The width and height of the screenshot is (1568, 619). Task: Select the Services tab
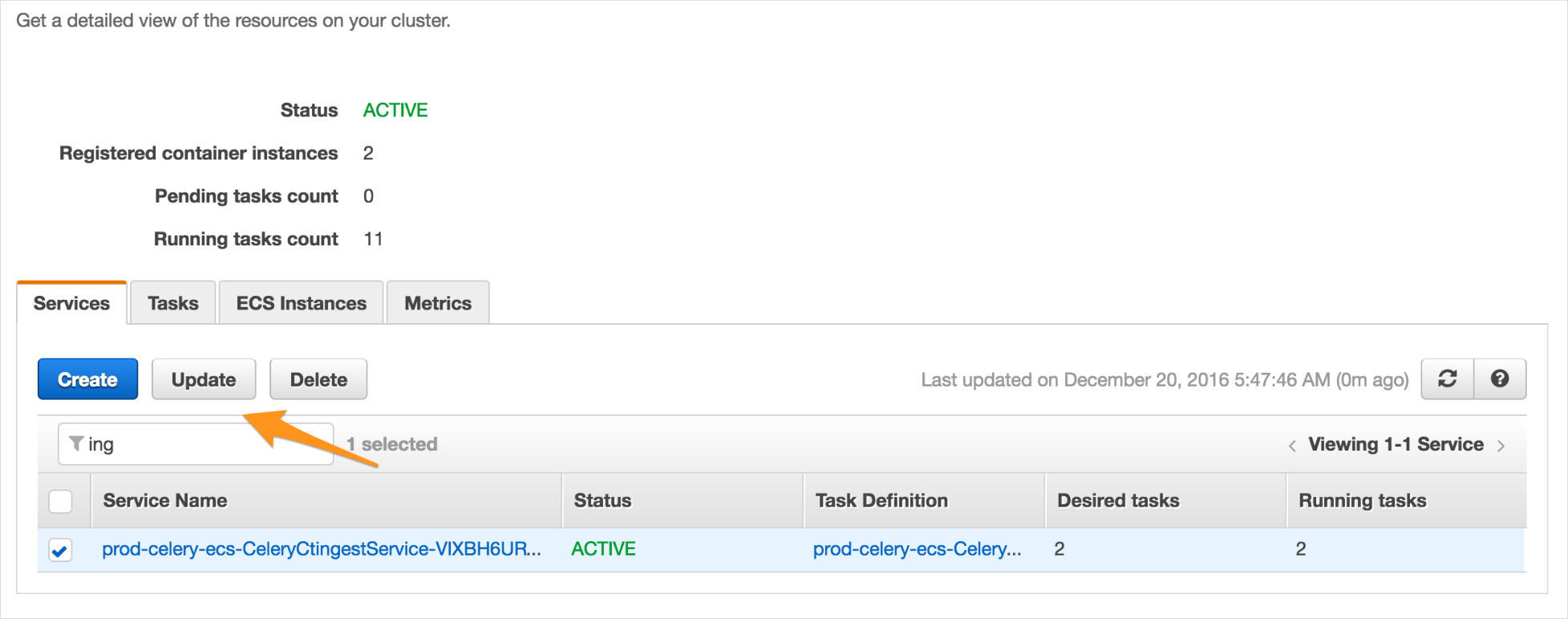coord(71,303)
